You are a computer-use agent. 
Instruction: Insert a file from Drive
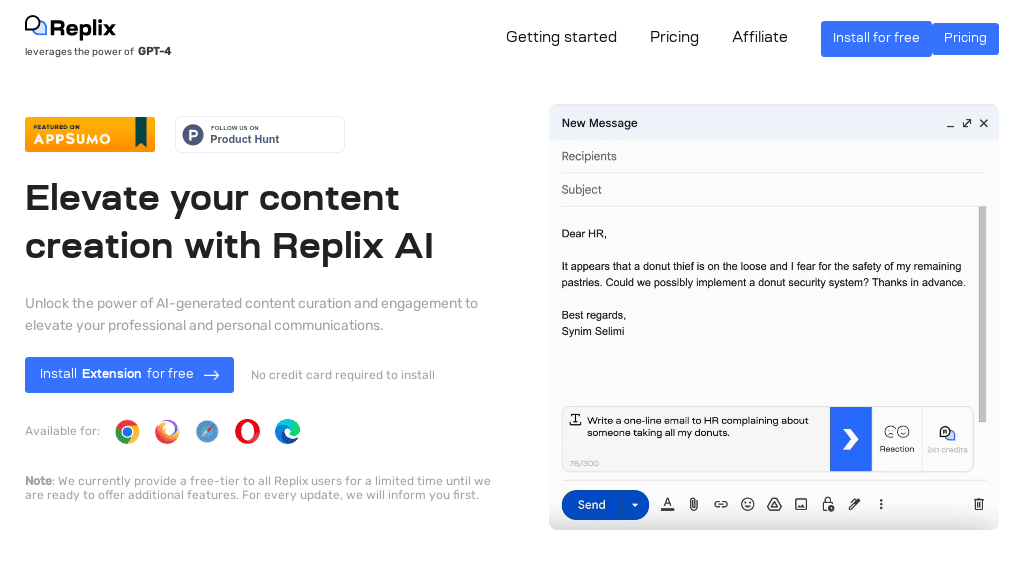click(x=774, y=504)
